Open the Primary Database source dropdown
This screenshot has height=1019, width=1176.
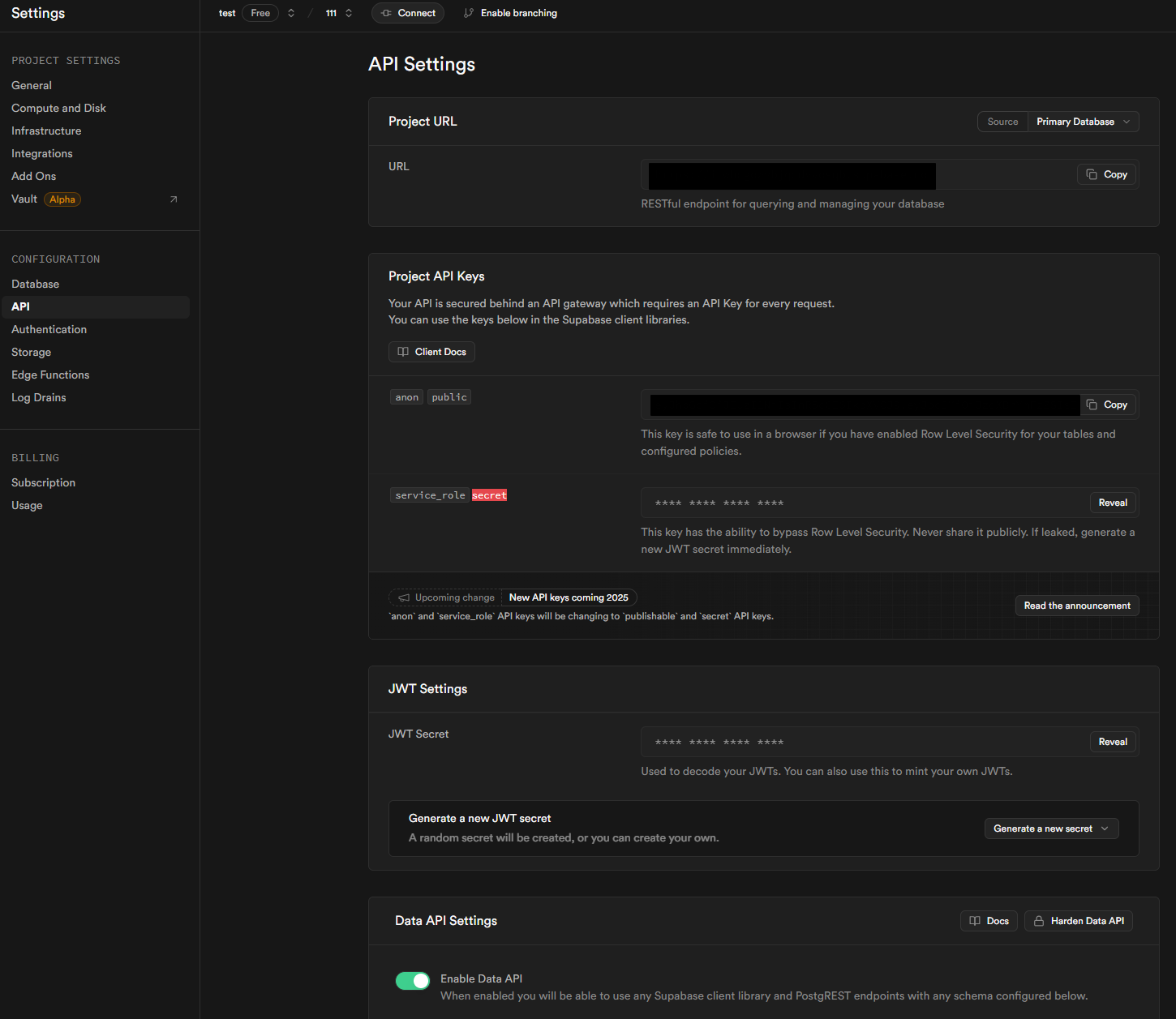[x=1083, y=122]
